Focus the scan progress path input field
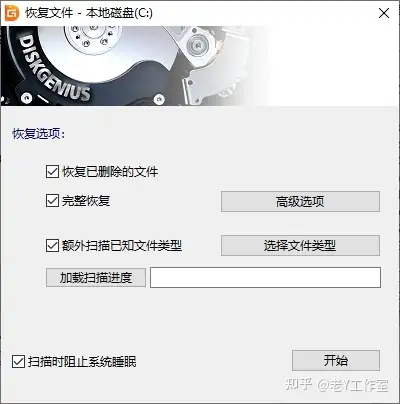 click(x=265, y=277)
